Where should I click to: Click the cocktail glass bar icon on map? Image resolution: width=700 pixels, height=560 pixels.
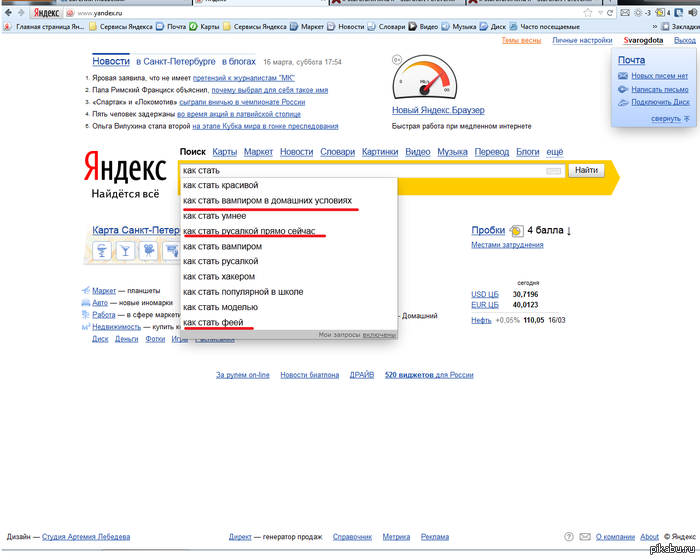point(125,251)
